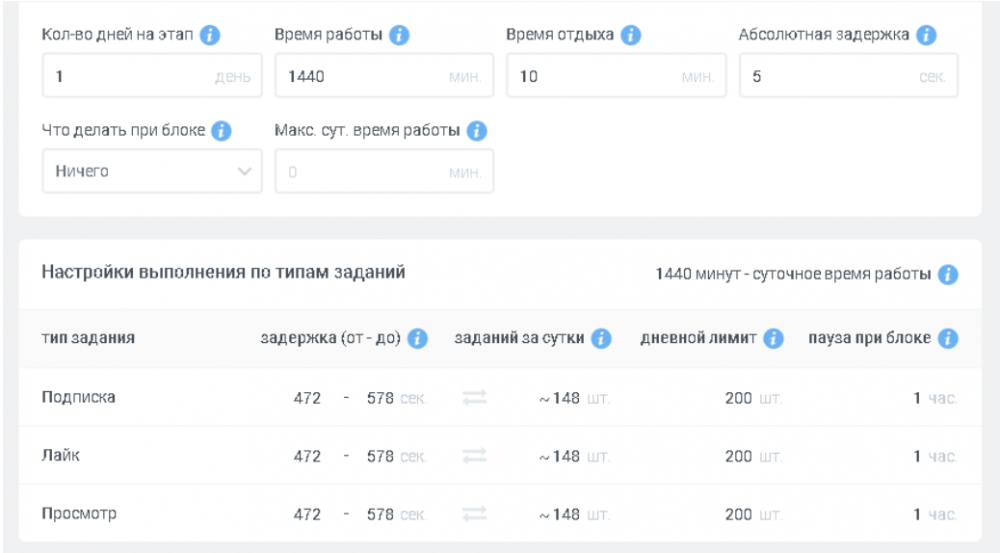Click Подписка daily limit value 200

[738, 398]
